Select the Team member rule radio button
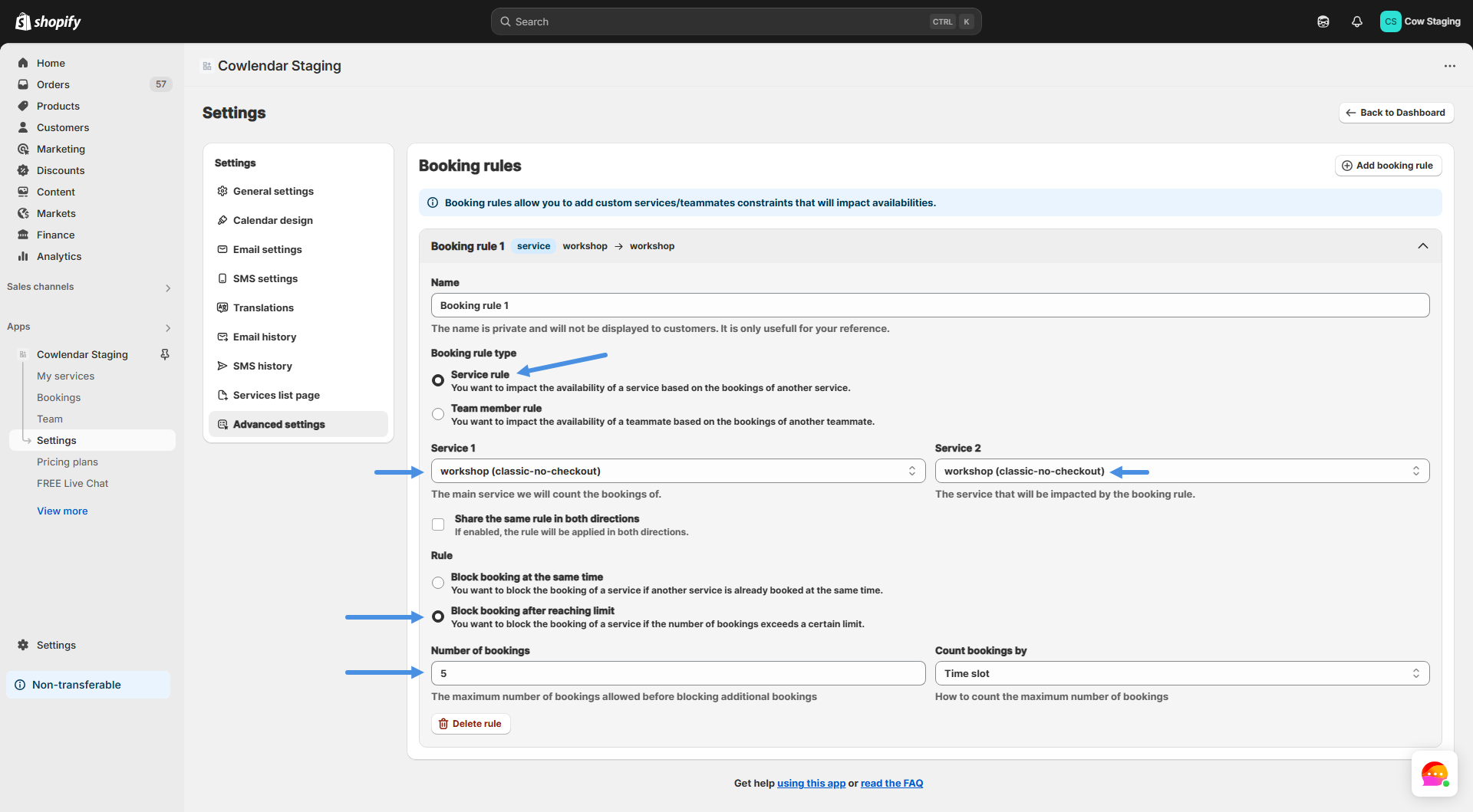 click(438, 414)
